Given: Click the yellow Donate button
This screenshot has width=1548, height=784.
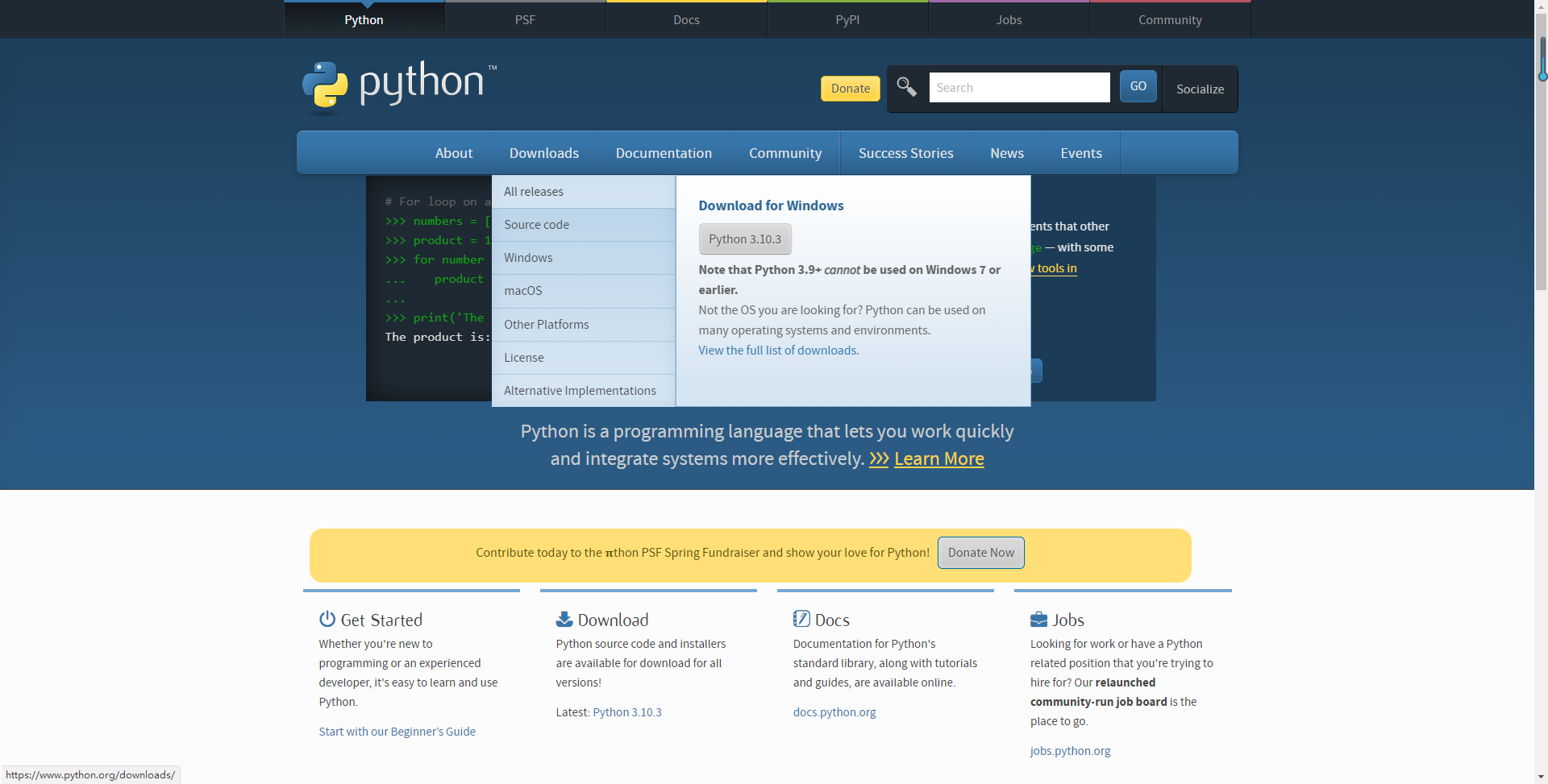Looking at the screenshot, I should coord(851,89).
